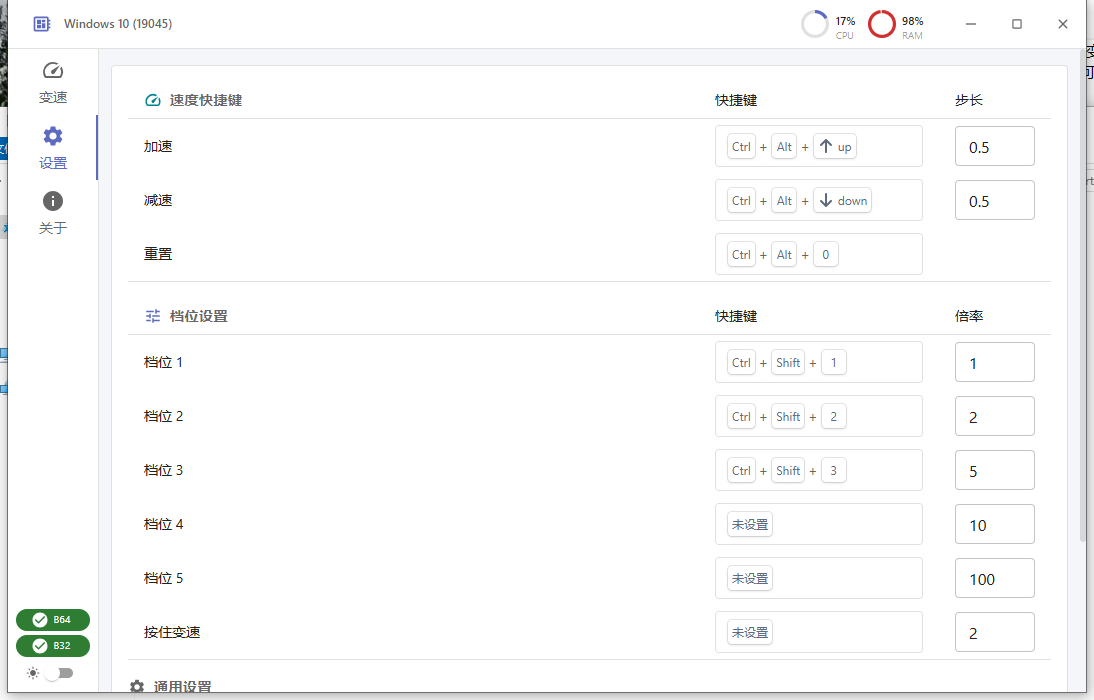Toggle the light/dark theme switch
This screenshot has height=700, width=1094.
59,673
